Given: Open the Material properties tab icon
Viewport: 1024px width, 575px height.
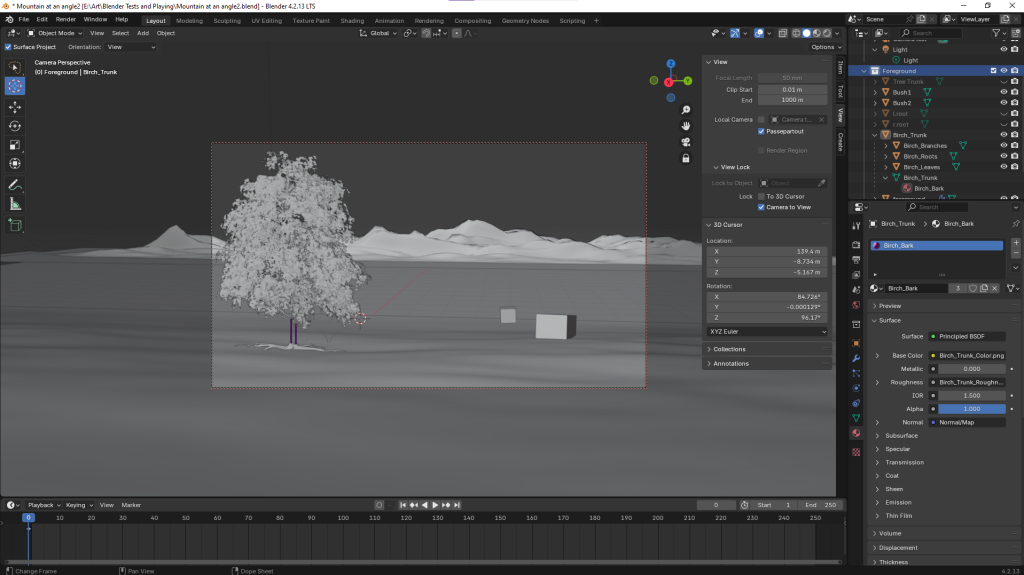Looking at the screenshot, I should click(856, 433).
